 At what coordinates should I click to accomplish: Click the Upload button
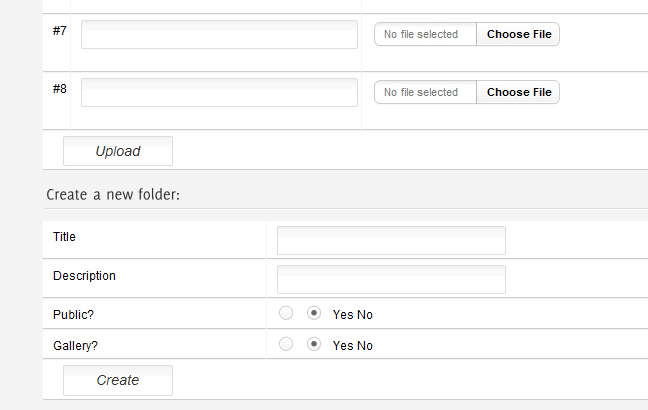pos(118,151)
